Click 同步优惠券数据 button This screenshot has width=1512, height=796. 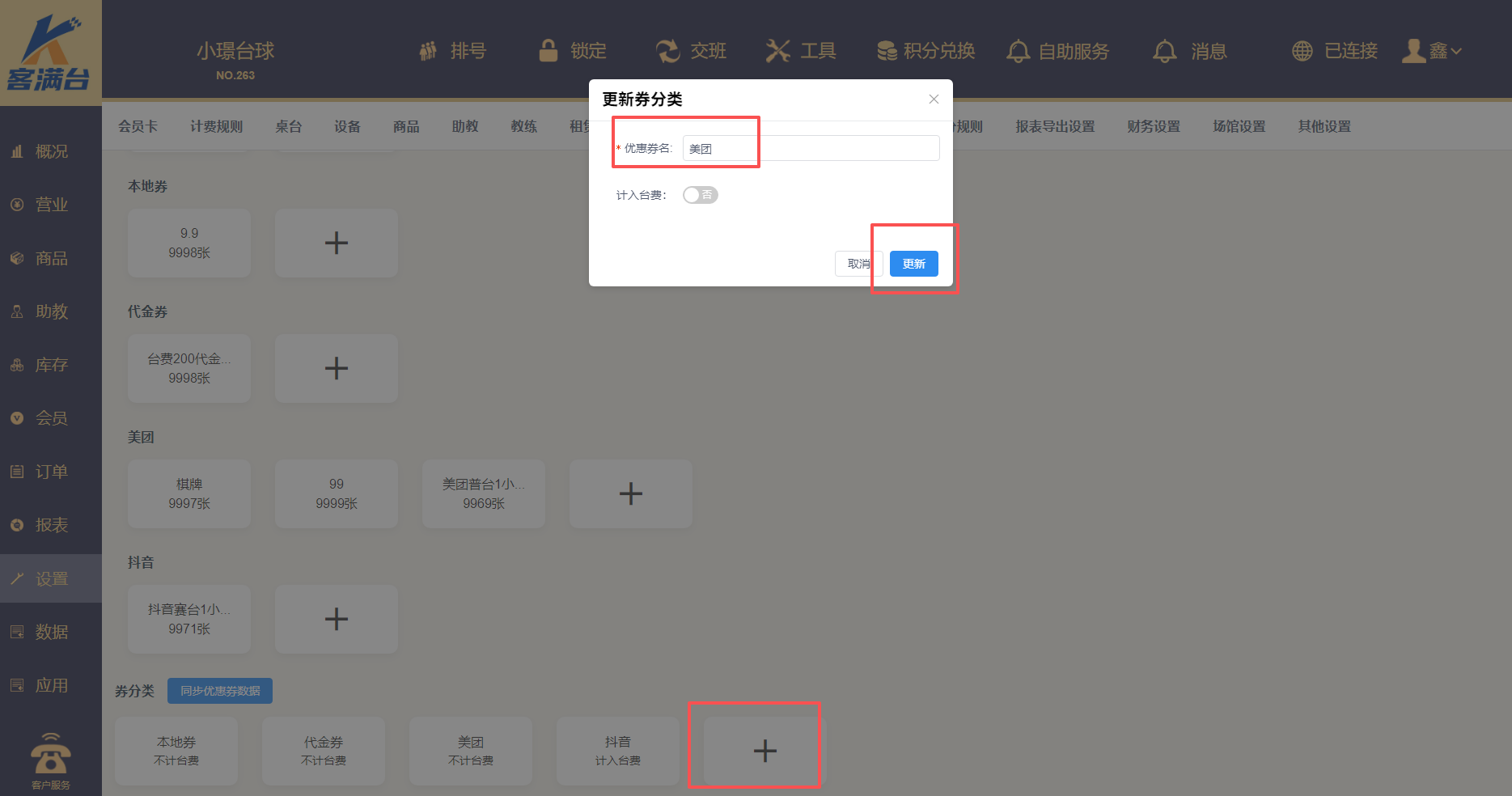[x=220, y=691]
